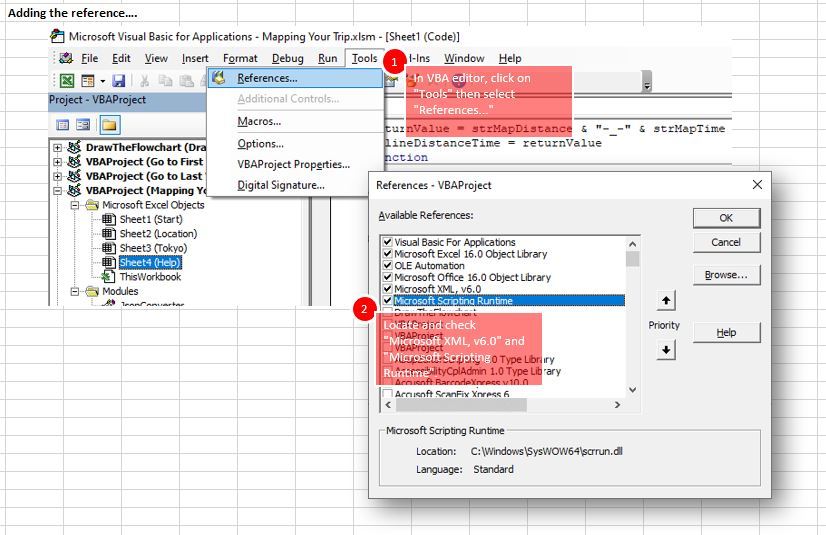Viewport: 826px width, 535px height.
Task: Open the Save button's dropdown arrow
Action: (x=103, y=81)
